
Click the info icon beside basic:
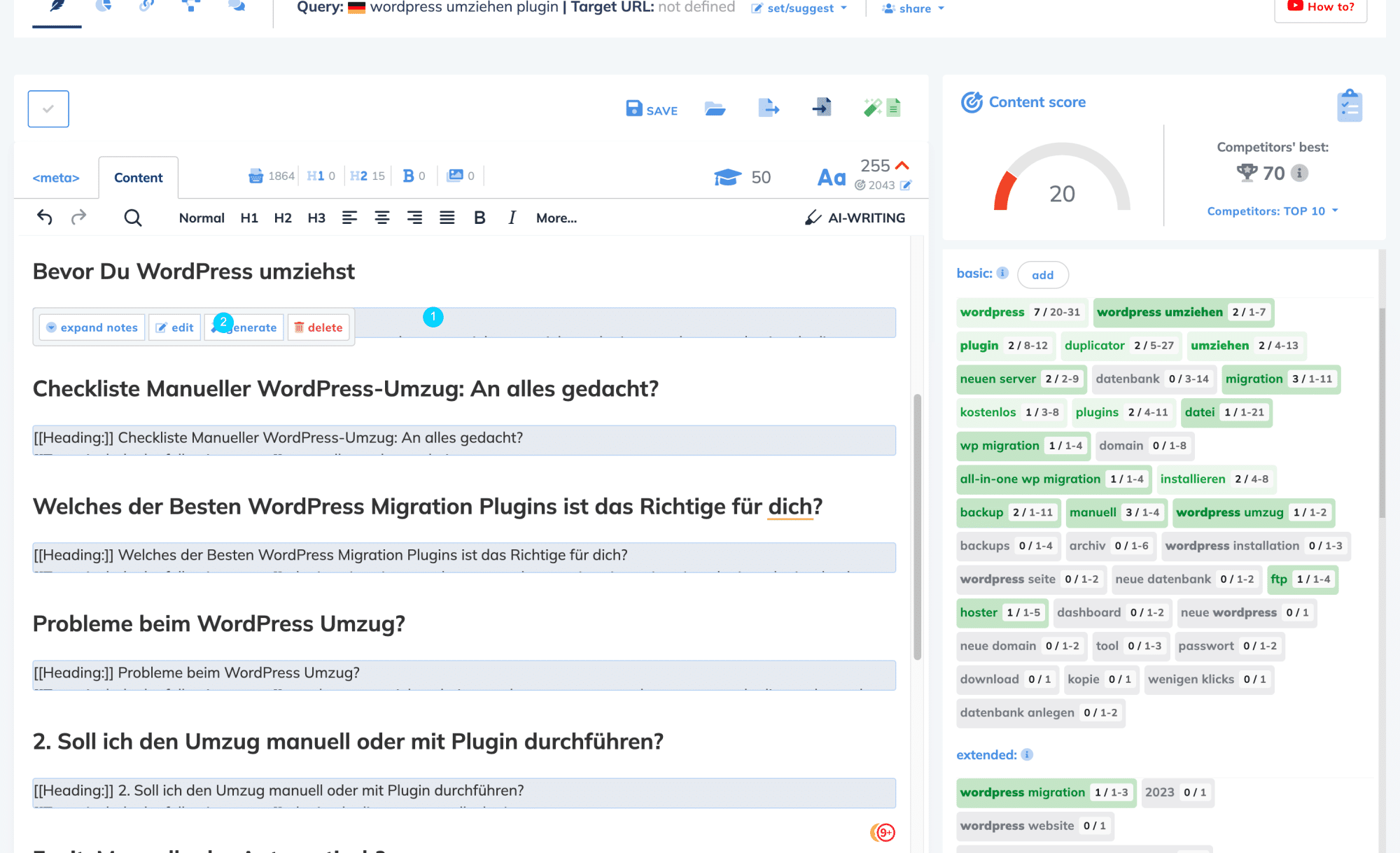coord(1002,273)
